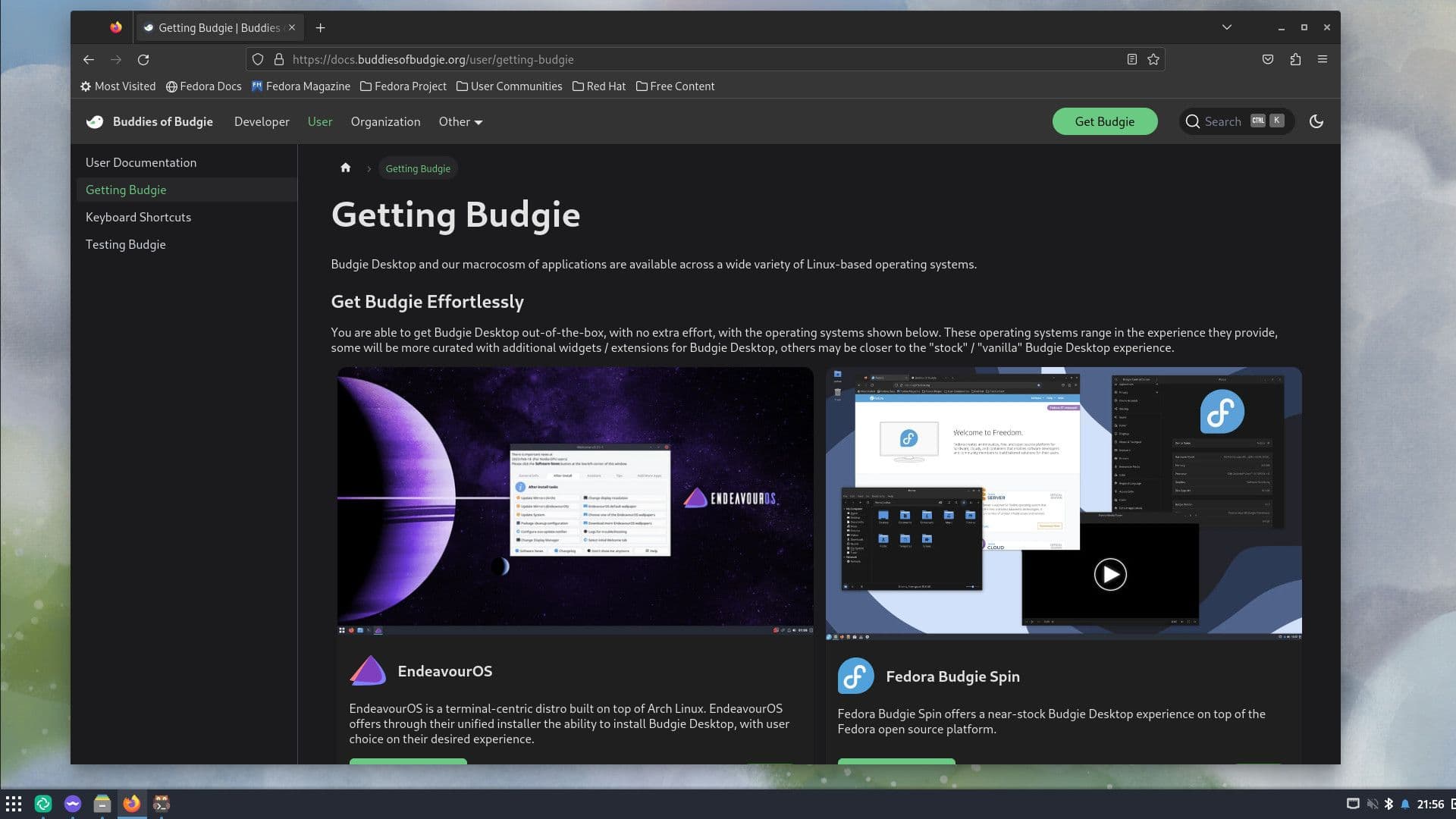Open the Budgie application menu grid

(14, 804)
